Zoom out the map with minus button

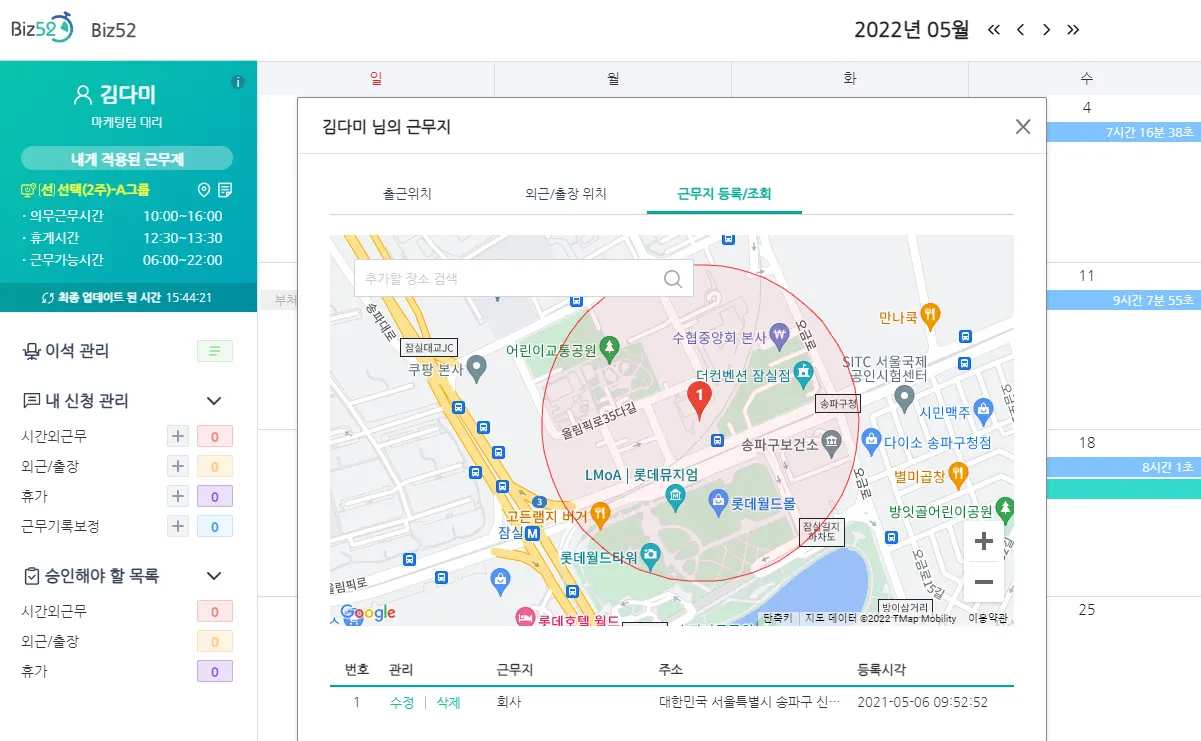point(983,582)
